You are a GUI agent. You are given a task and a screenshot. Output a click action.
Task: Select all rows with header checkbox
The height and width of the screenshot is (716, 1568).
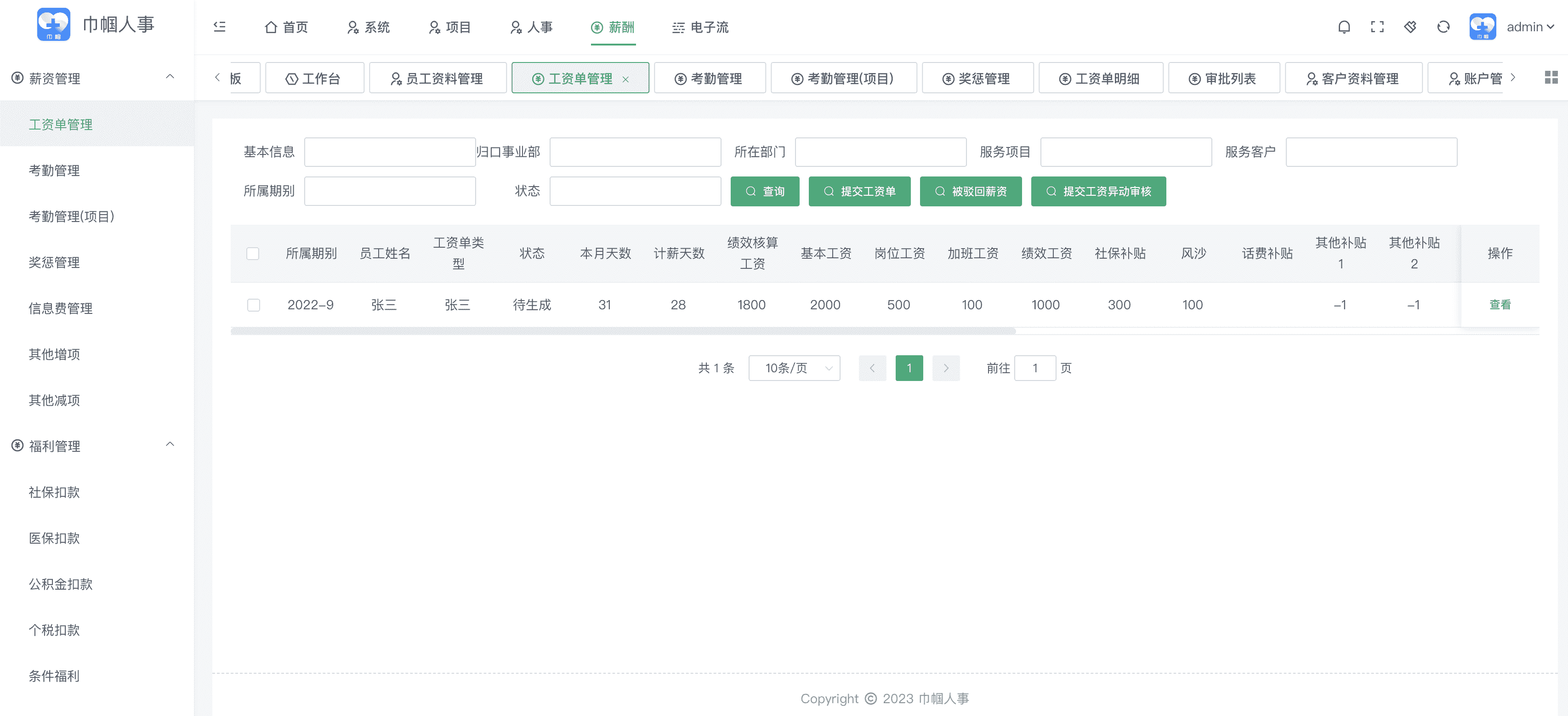tap(253, 253)
